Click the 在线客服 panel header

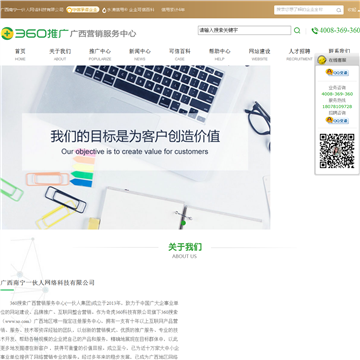pyautogui.click(x=337, y=60)
